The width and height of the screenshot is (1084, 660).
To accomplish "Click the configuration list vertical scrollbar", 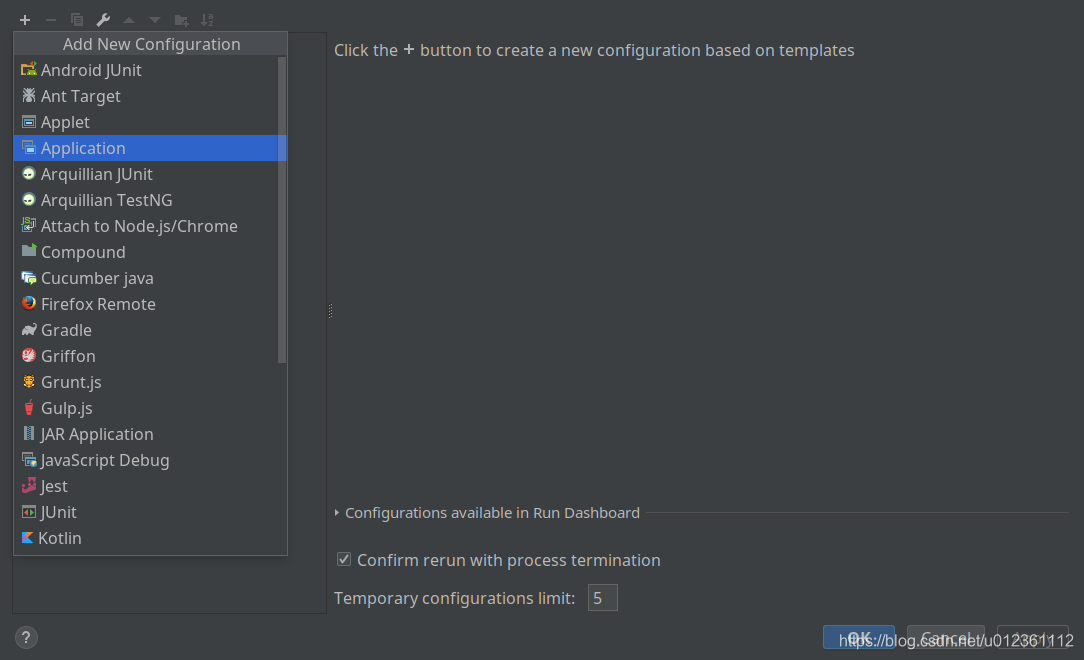I will [281, 210].
